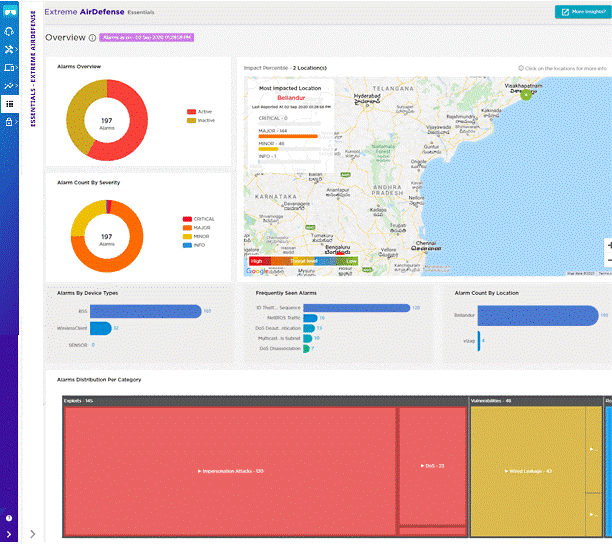The height and width of the screenshot is (544, 612).
Task: Click the info icon beside Overview
Action: point(92,38)
